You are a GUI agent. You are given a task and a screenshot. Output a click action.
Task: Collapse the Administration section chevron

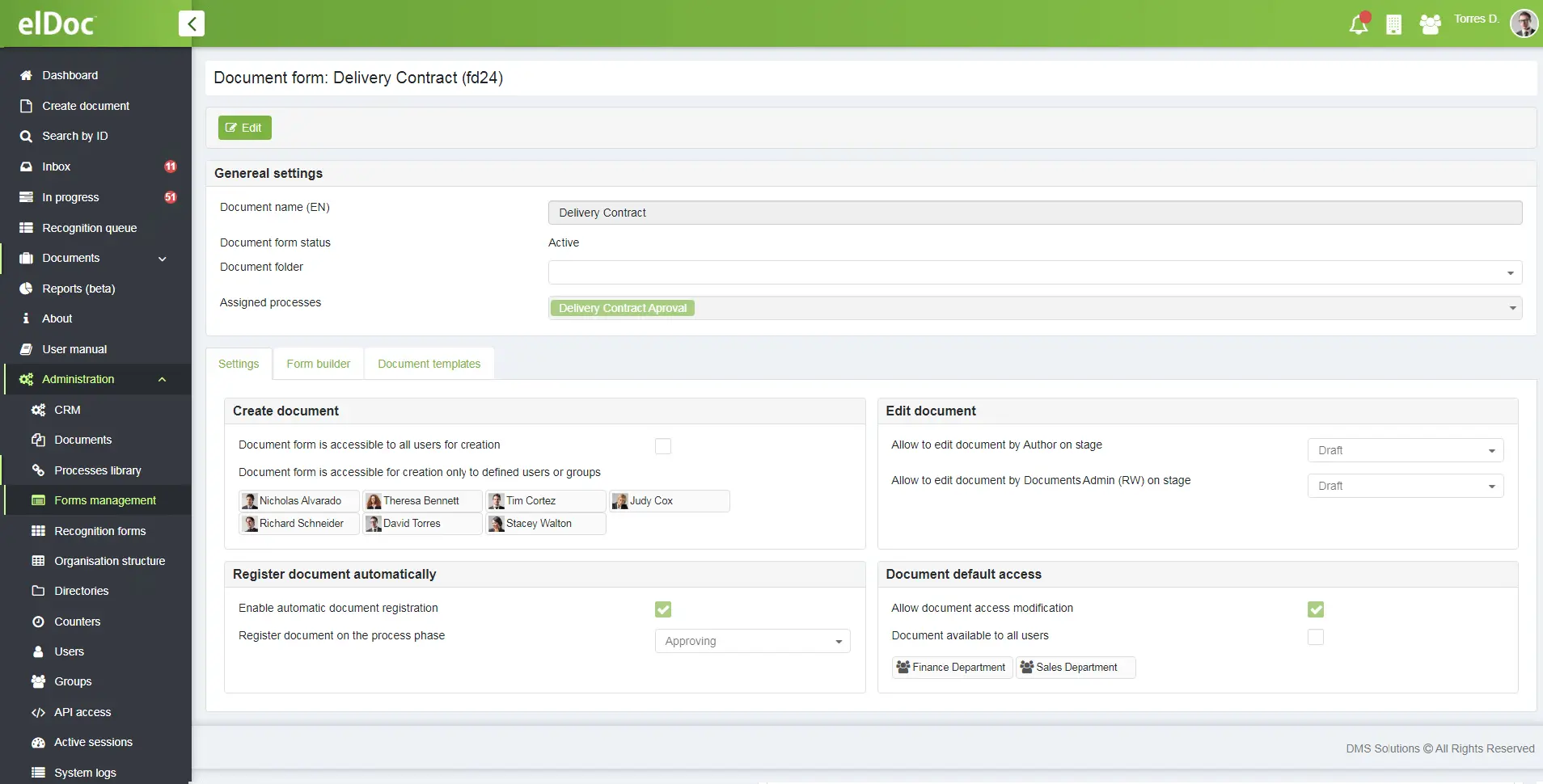pyautogui.click(x=163, y=379)
